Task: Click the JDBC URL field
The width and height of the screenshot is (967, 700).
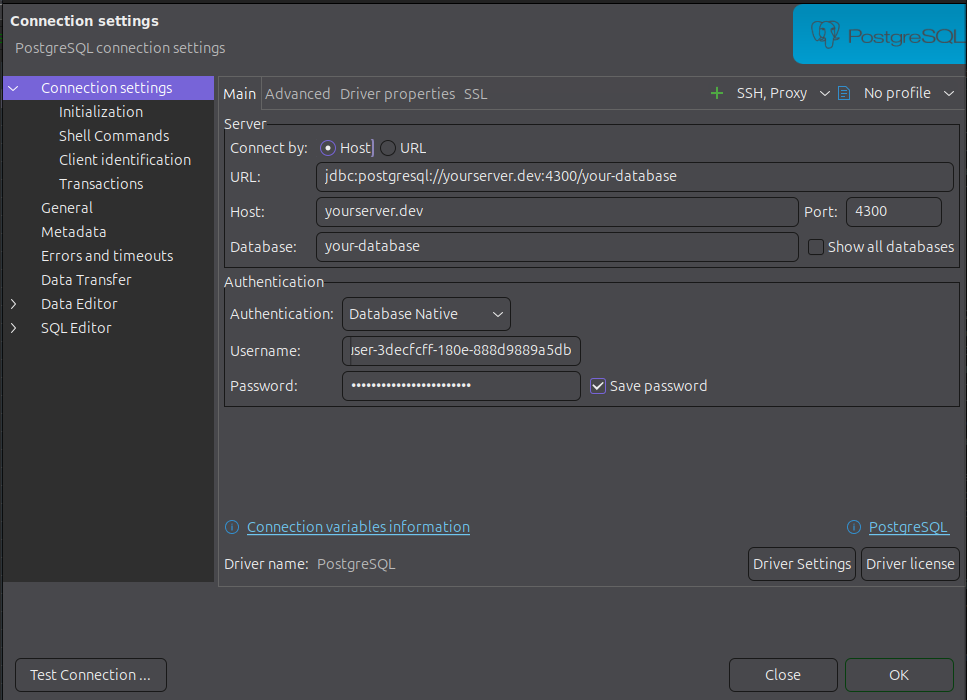Action: point(635,176)
